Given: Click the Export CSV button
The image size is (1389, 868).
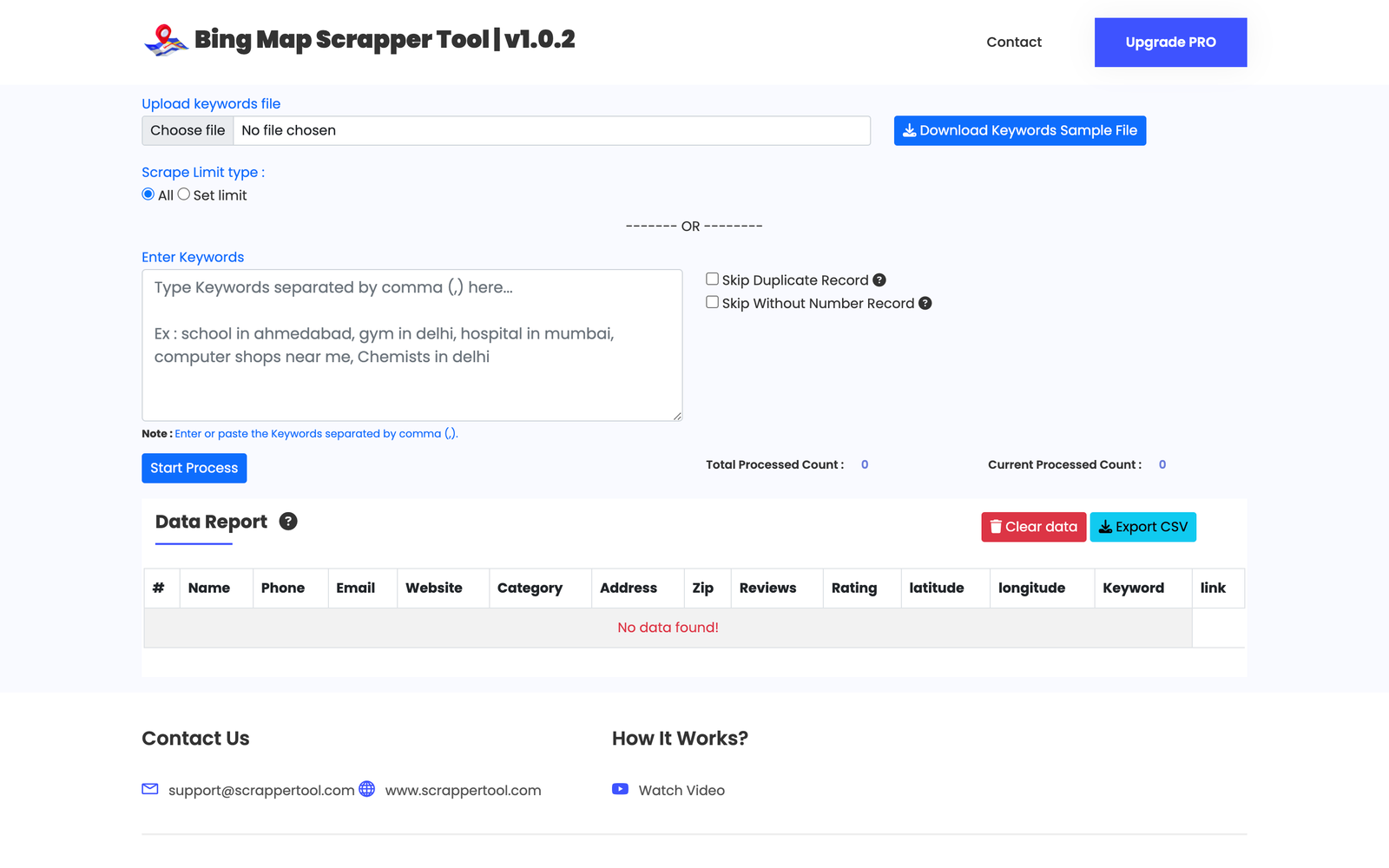Looking at the screenshot, I should click(1142, 527).
